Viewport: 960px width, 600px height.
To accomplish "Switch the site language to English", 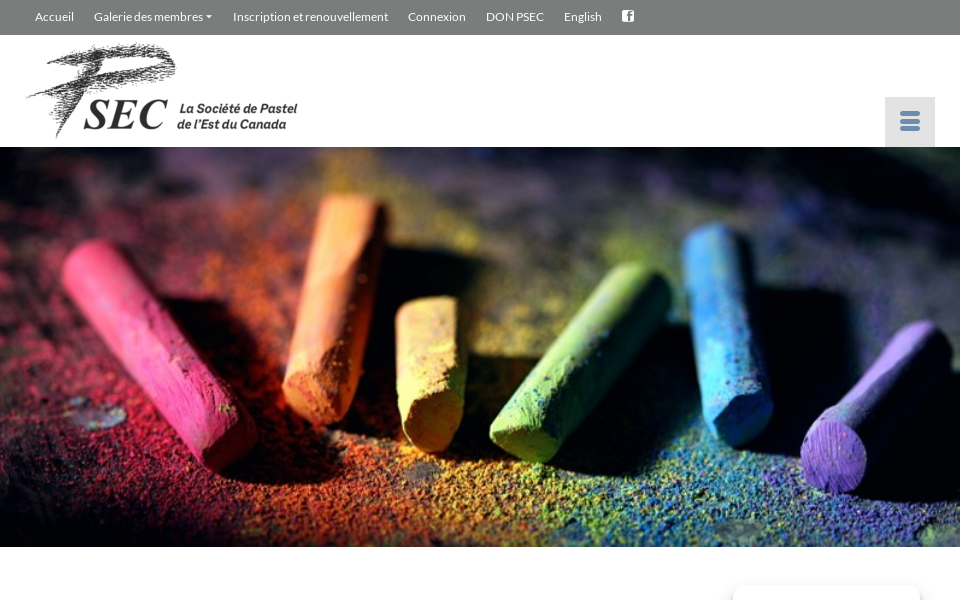I will click(x=582, y=17).
